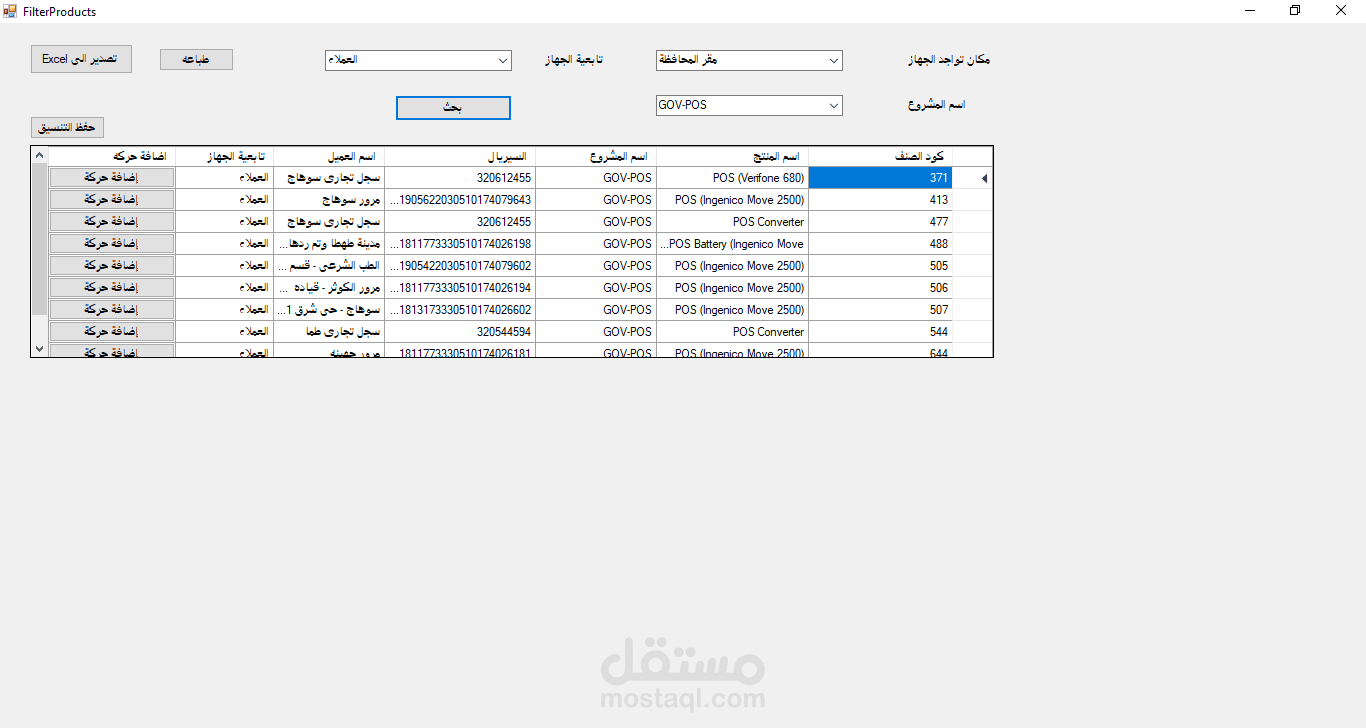
Task: Click the طباعه print button
Action: tap(196, 60)
